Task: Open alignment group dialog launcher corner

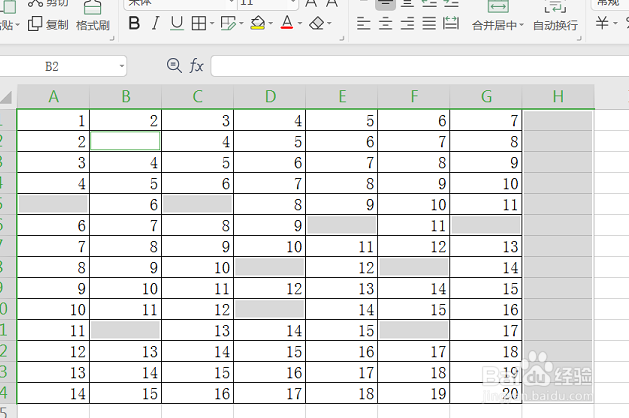Action: tap(579, 39)
